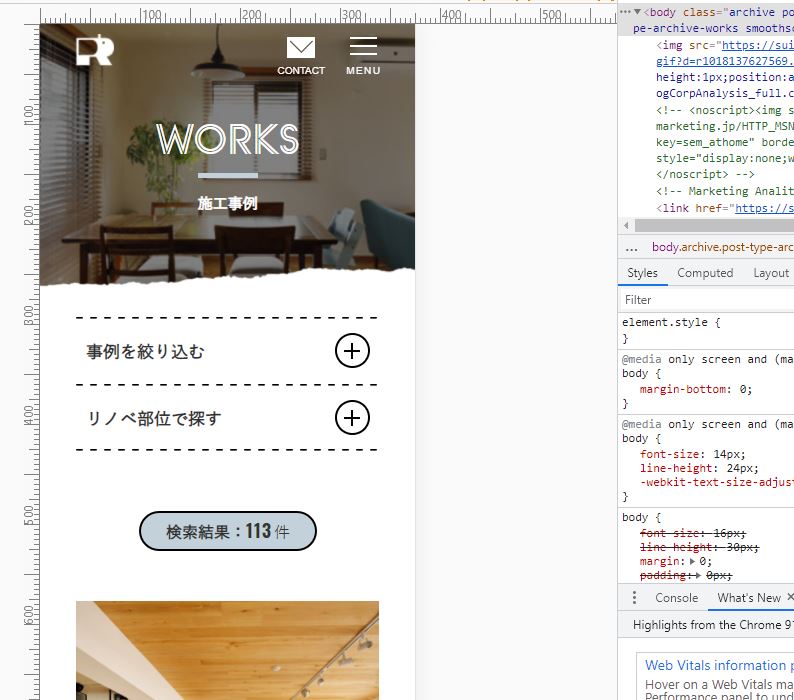Image resolution: width=794 pixels, height=700 pixels.
Task: Click the ellipsis next to body element
Action: 625,12
